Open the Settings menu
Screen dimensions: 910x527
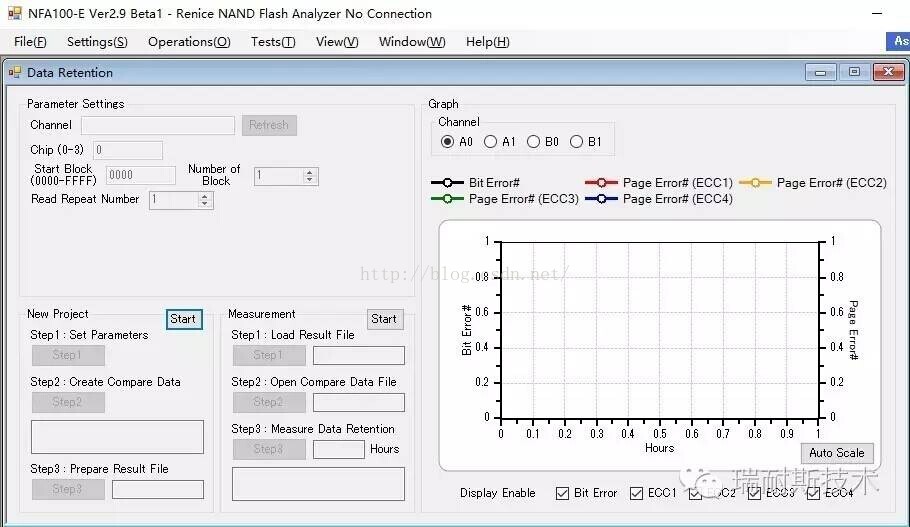(97, 42)
